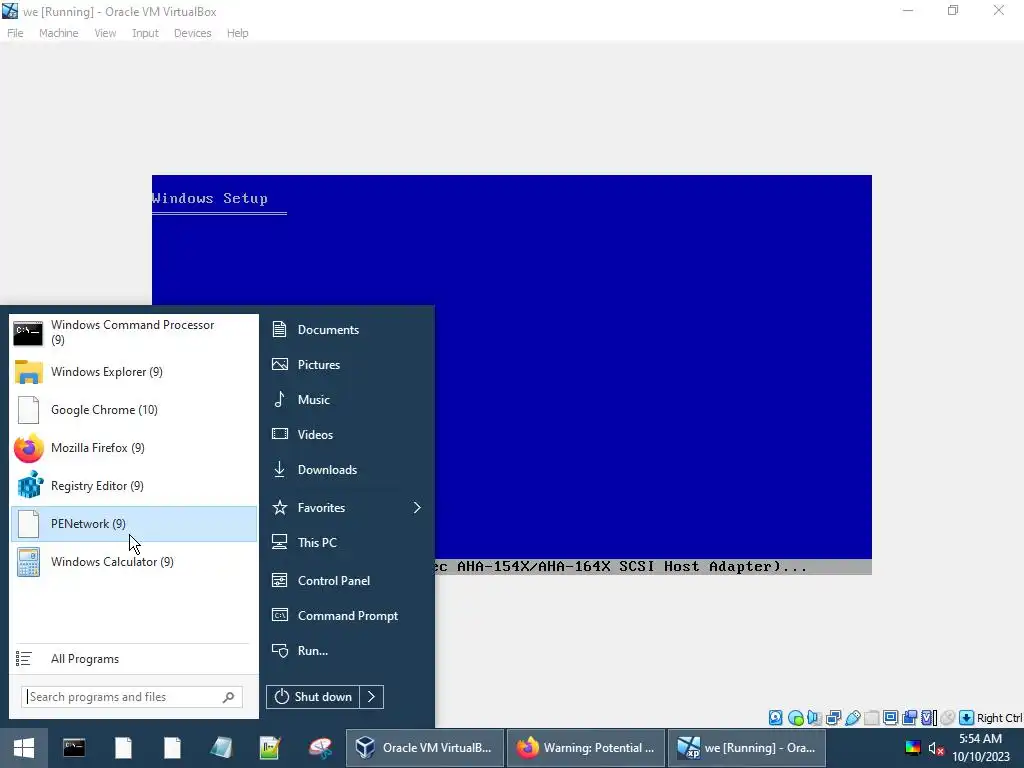Image resolution: width=1024 pixels, height=768 pixels.
Task: Launch Windows Explorer from the recent list
Action: tap(134, 372)
